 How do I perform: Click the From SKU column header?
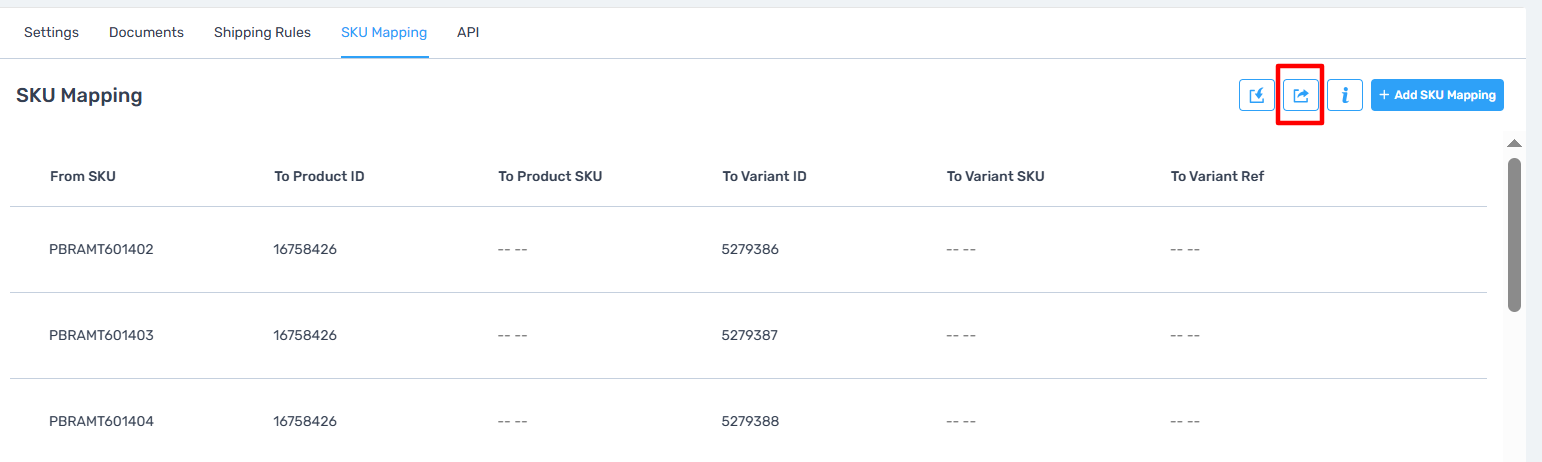pyautogui.click(x=83, y=177)
